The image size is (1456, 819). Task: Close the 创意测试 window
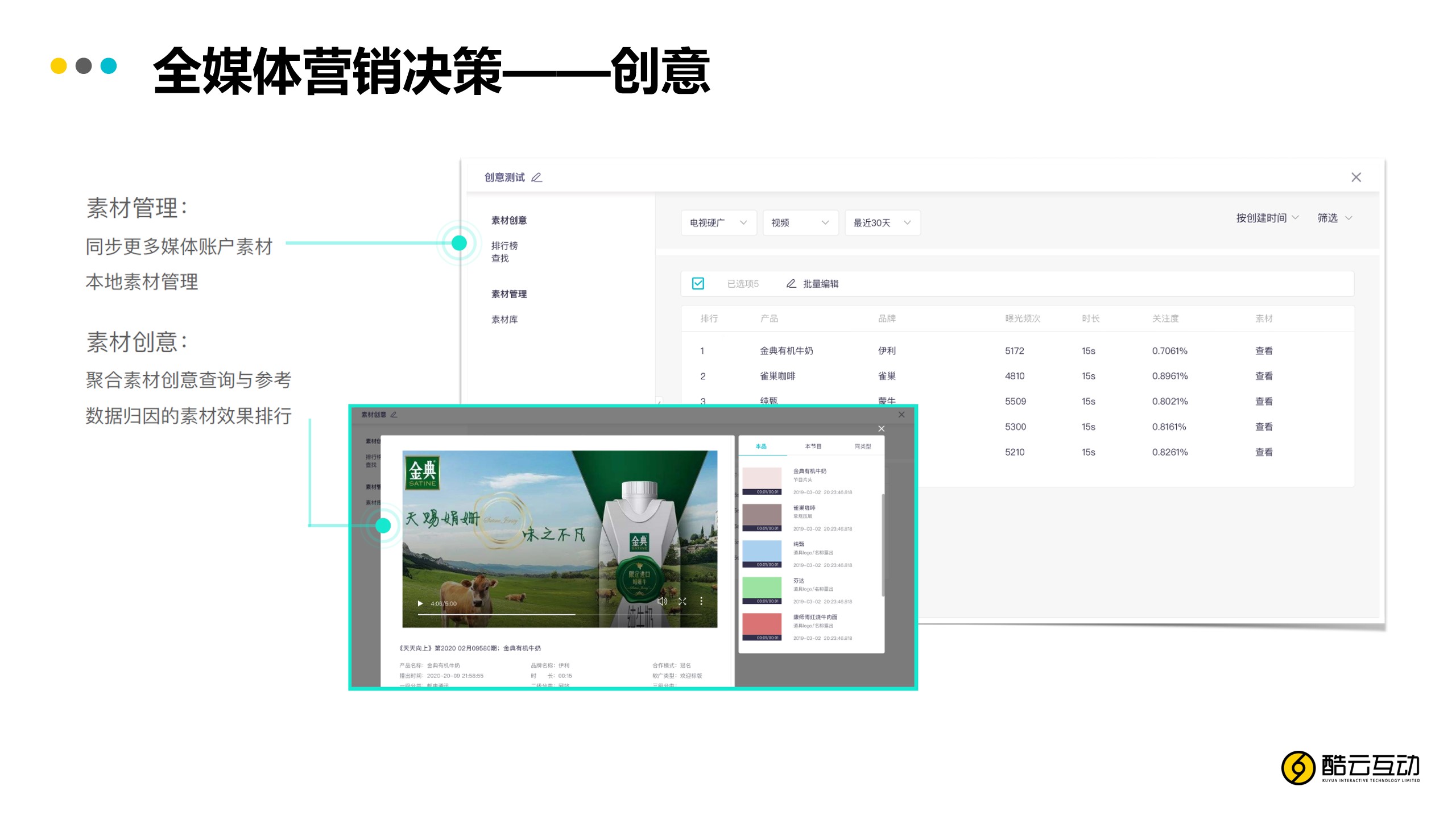pos(1356,177)
